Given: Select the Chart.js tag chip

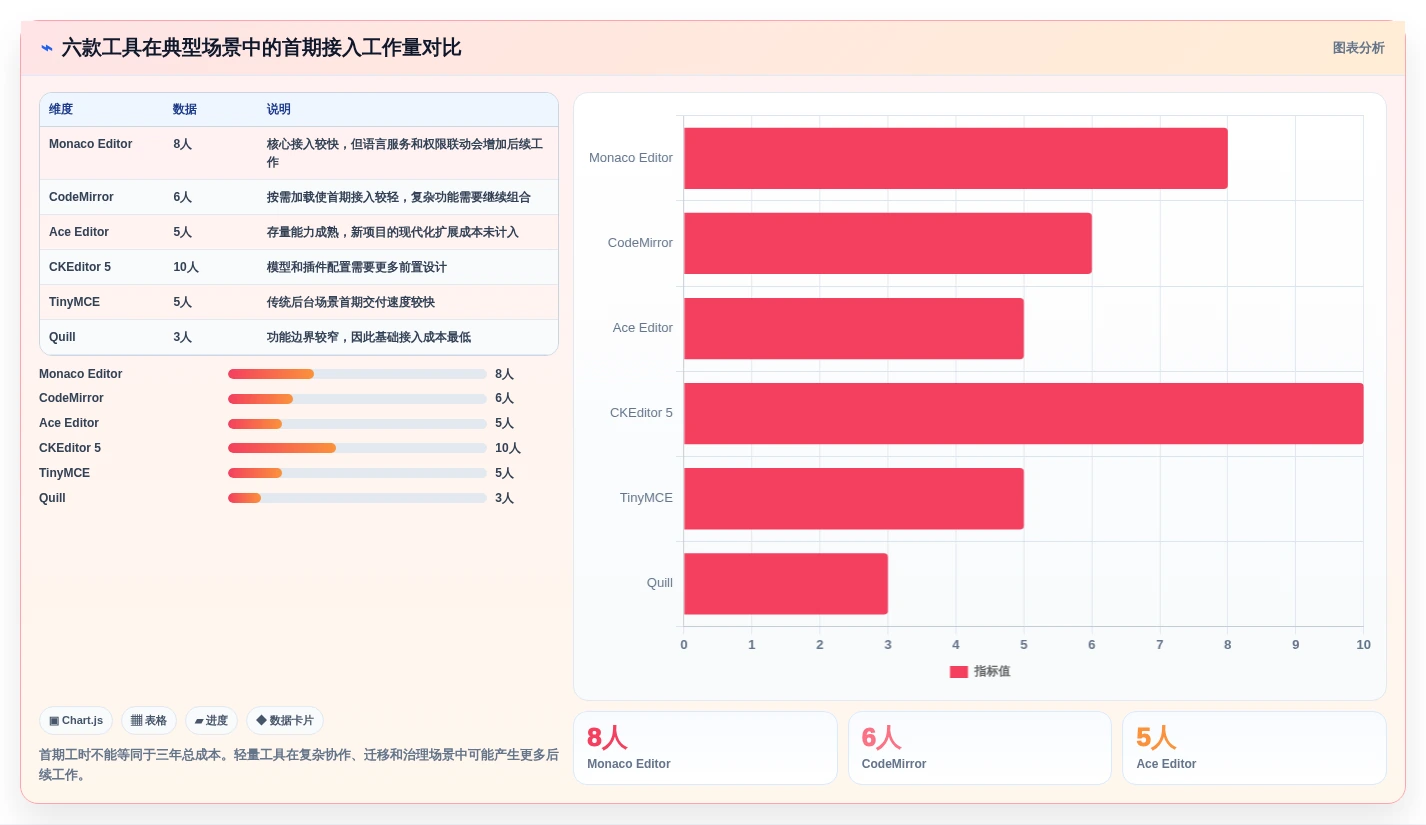Looking at the screenshot, I should pos(76,720).
